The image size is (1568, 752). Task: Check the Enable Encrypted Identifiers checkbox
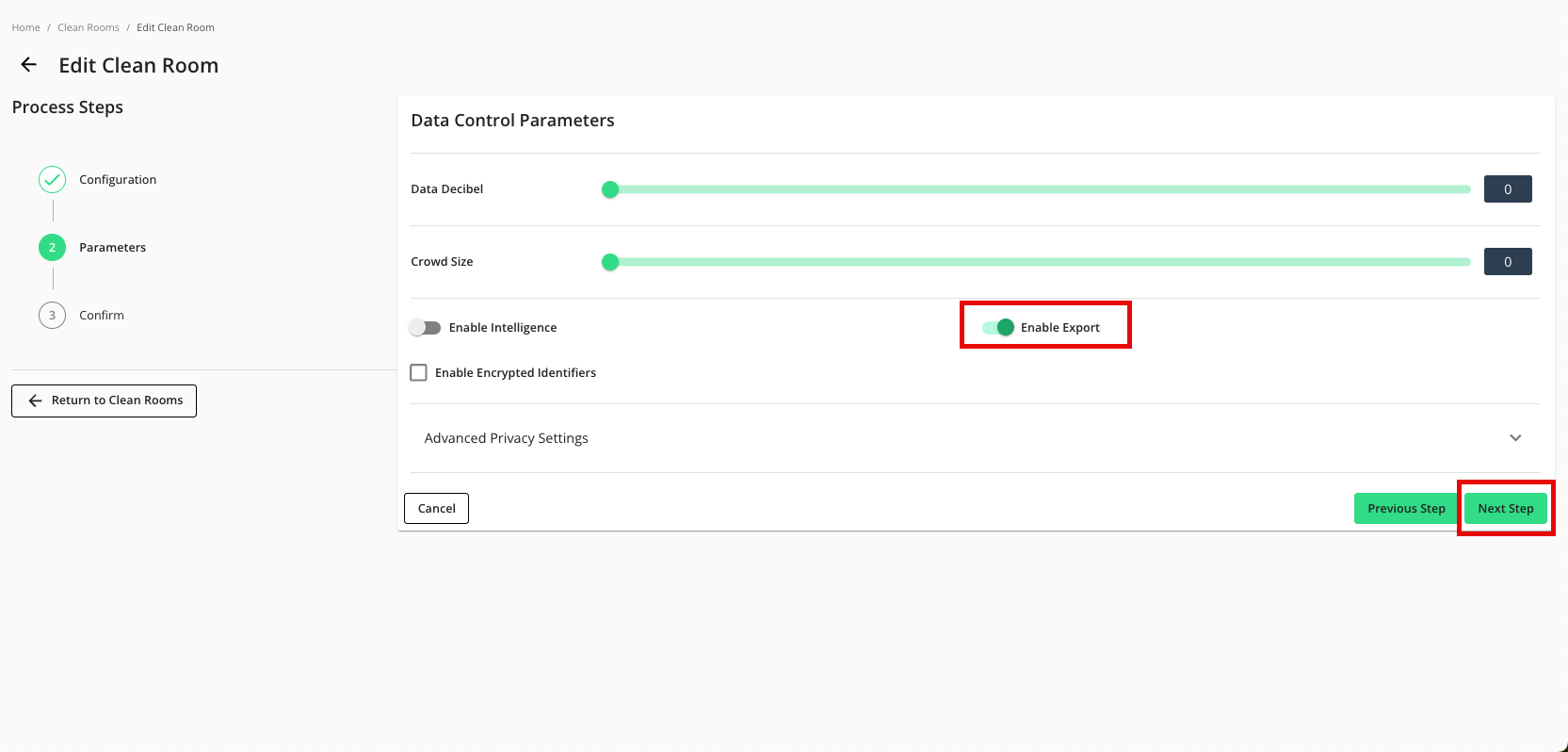click(x=419, y=373)
